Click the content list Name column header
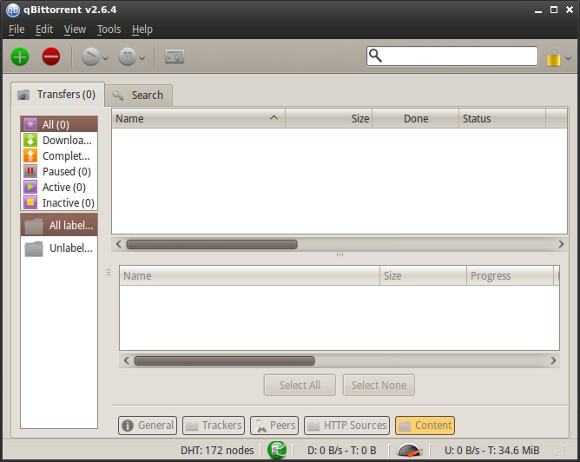The width and height of the screenshot is (580, 462). 250,276
